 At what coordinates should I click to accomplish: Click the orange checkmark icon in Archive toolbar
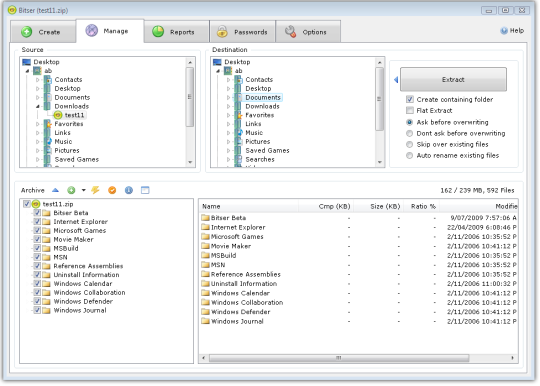click(112, 190)
